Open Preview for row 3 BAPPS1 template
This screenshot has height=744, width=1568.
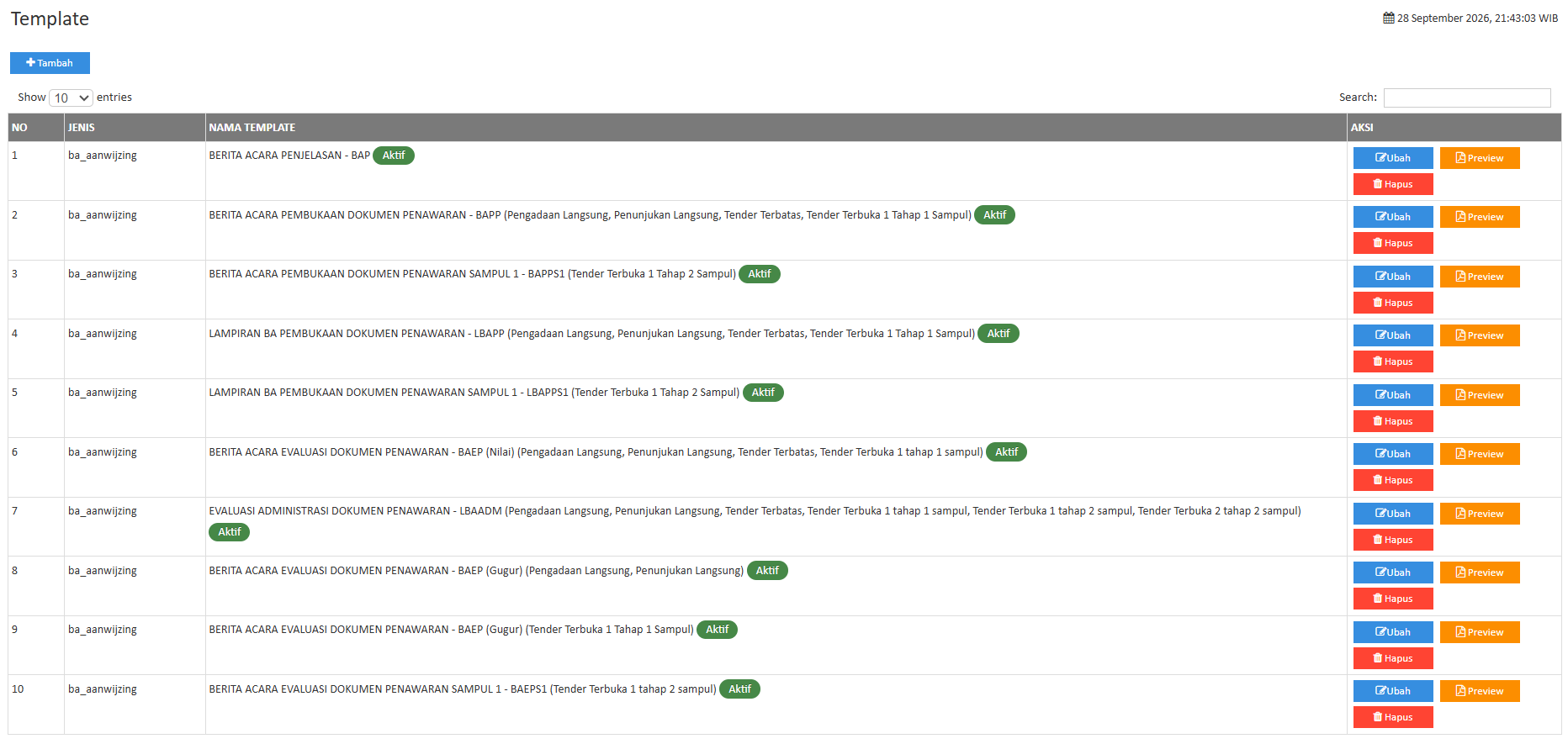click(x=1480, y=277)
